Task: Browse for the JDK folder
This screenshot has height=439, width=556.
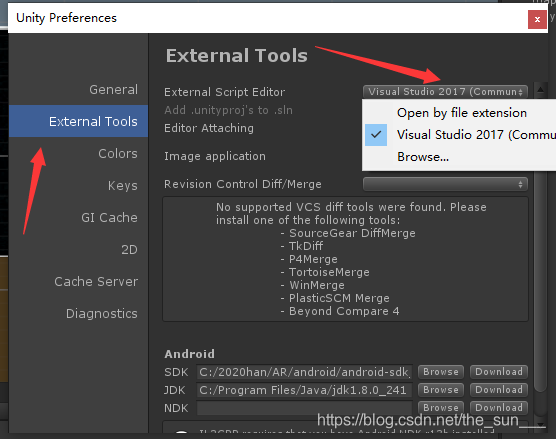Action: [x=441, y=390]
